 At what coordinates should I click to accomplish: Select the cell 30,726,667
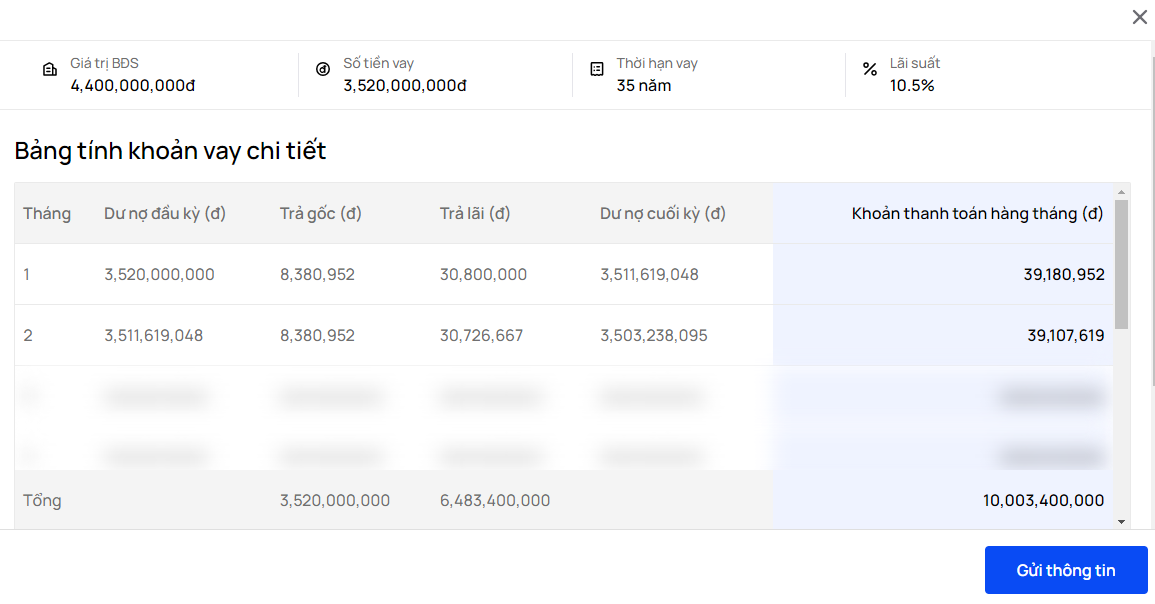click(481, 336)
